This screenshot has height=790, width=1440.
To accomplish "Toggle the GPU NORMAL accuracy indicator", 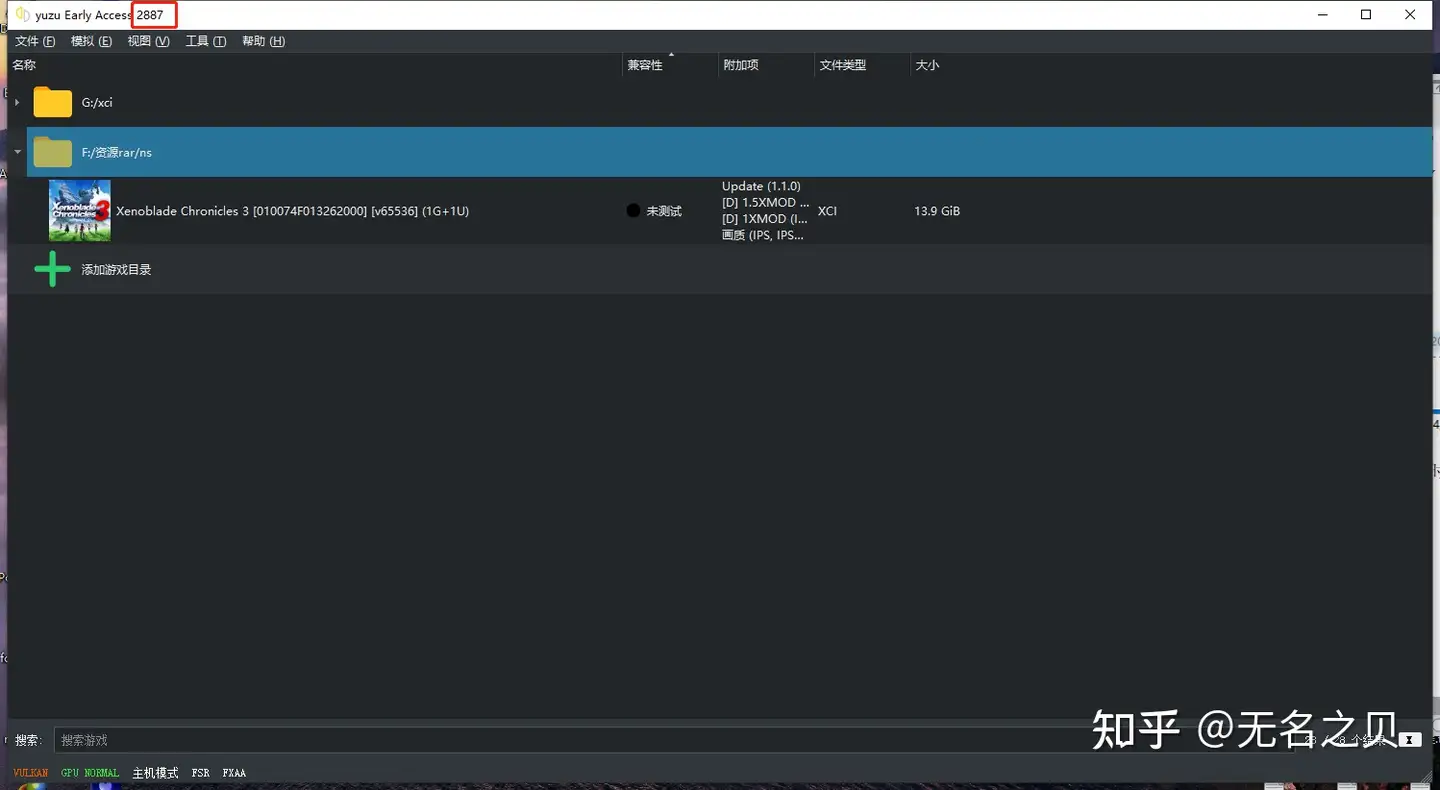I will (90, 773).
